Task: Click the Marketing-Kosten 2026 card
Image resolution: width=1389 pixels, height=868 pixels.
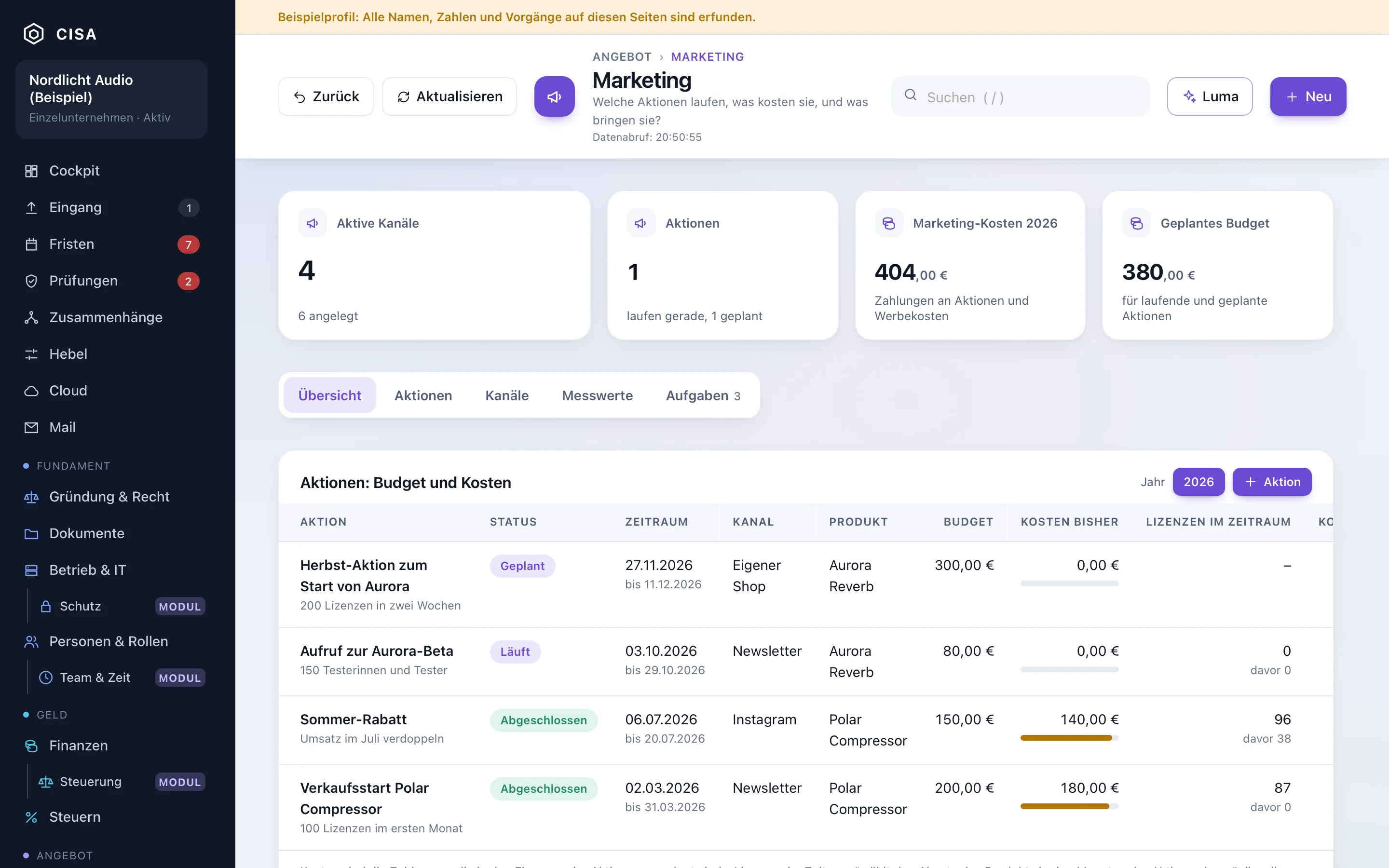Action: point(970,265)
